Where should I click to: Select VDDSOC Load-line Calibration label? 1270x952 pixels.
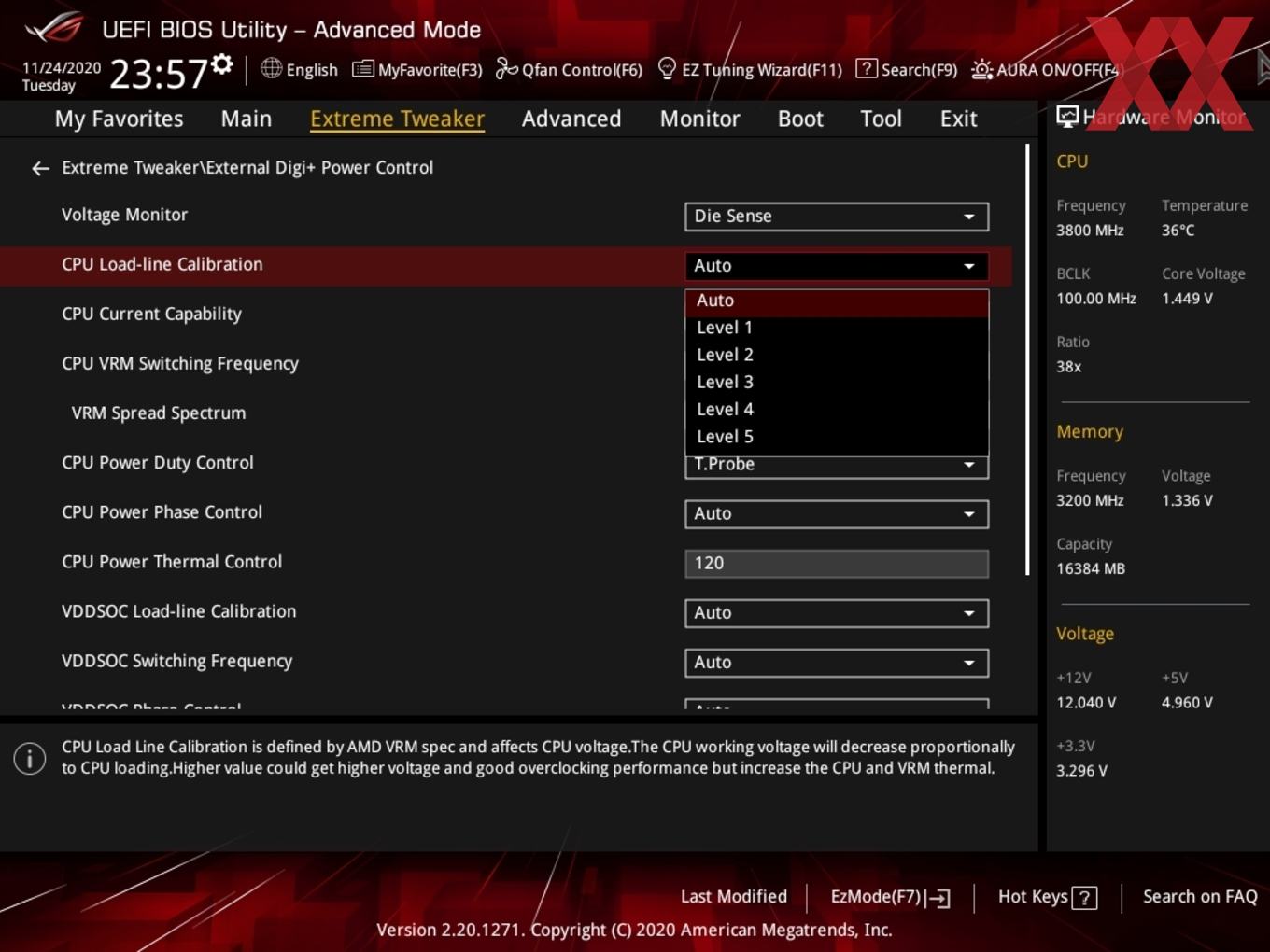click(178, 611)
